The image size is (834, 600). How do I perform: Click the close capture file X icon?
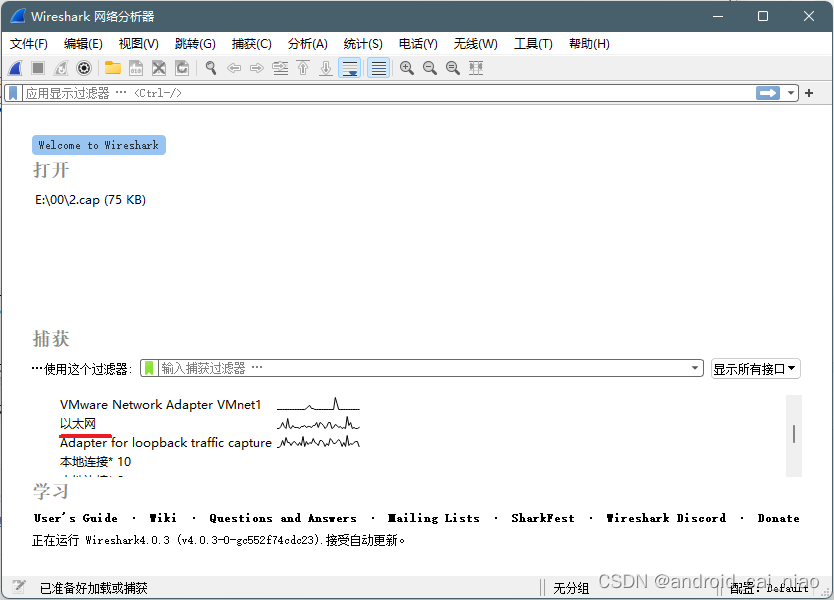(159, 68)
